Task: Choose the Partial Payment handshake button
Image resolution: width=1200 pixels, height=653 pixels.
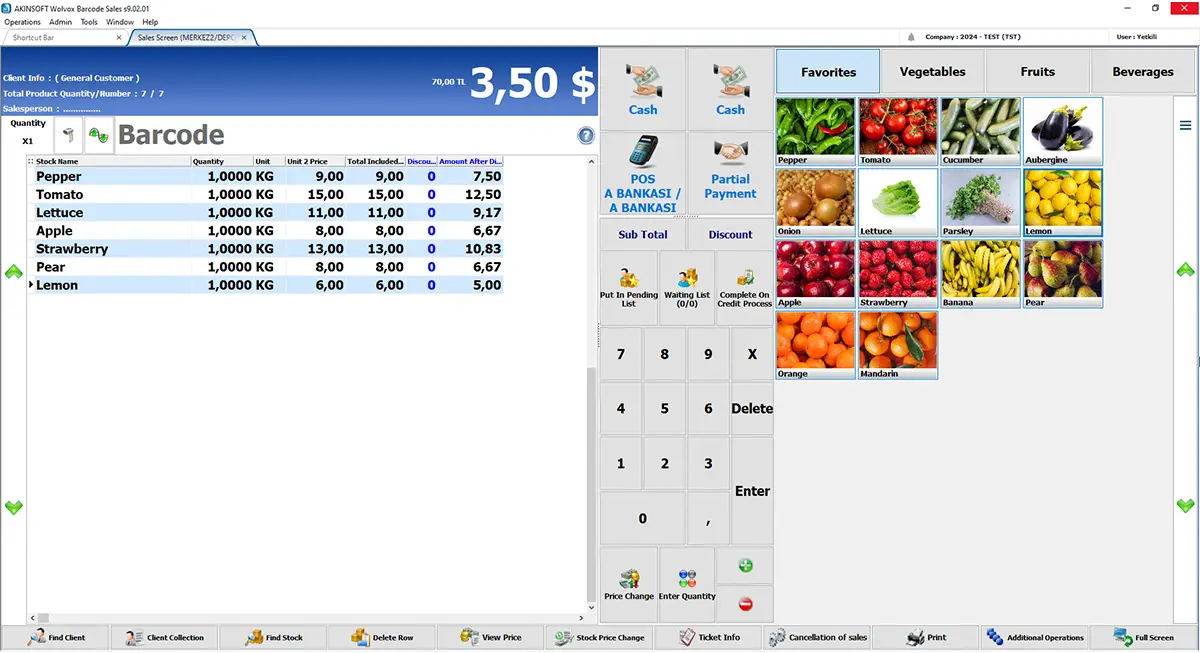Action: click(x=730, y=173)
